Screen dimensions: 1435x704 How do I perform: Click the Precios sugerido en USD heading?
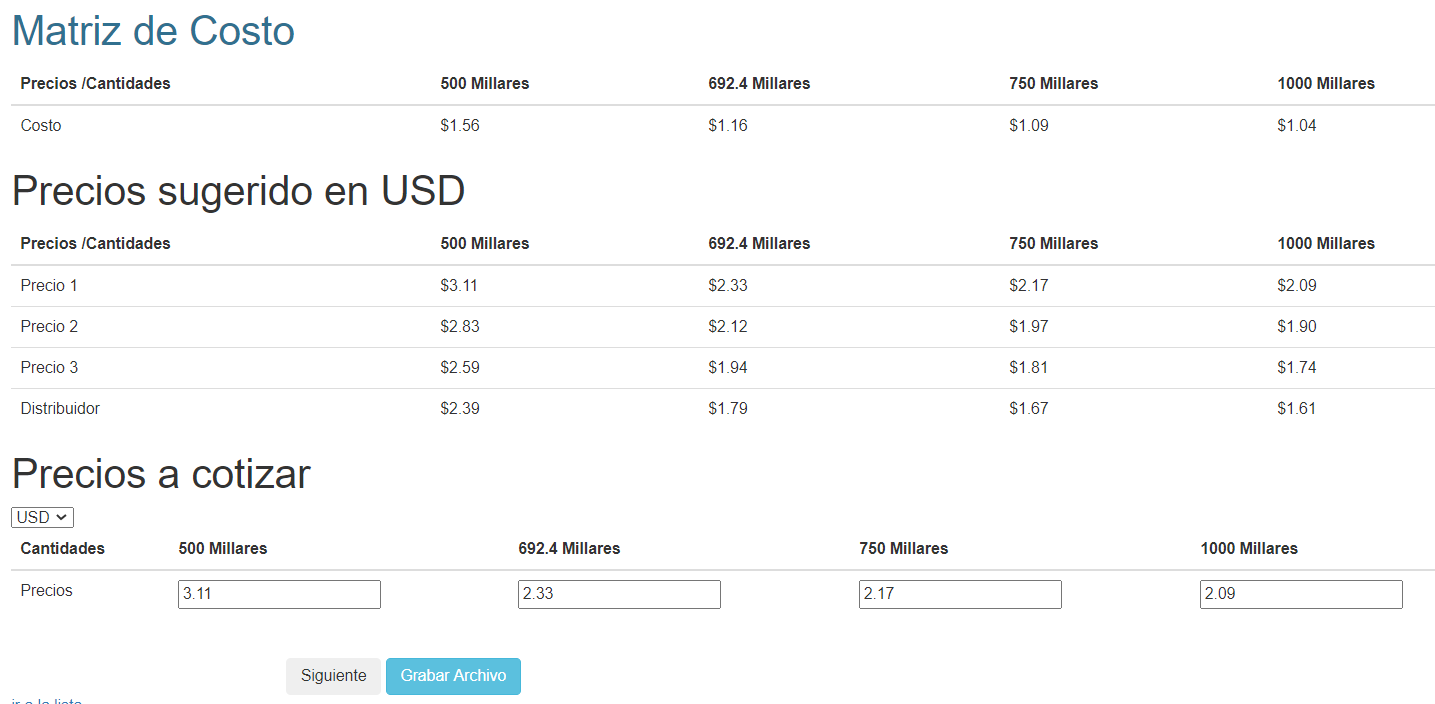pyautogui.click(x=238, y=191)
